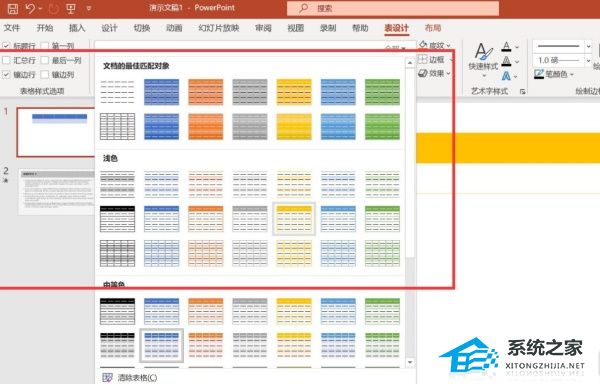Open the 笔颜色 pen color picker

tap(554, 74)
